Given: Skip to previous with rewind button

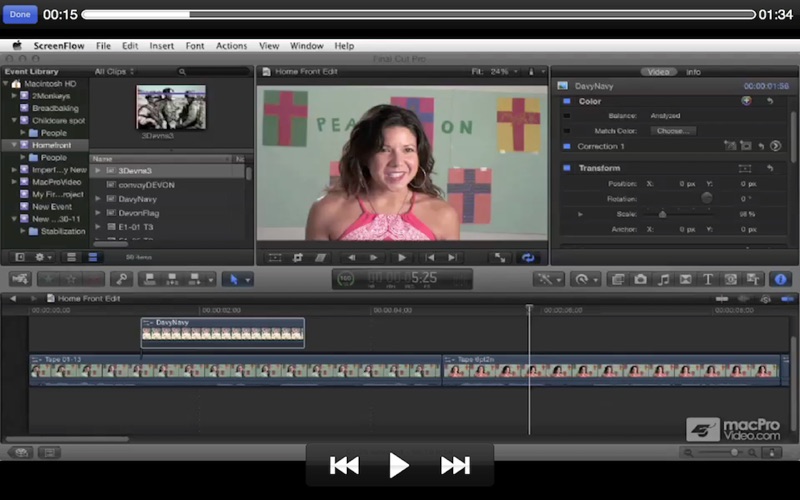Looking at the screenshot, I should point(344,465).
